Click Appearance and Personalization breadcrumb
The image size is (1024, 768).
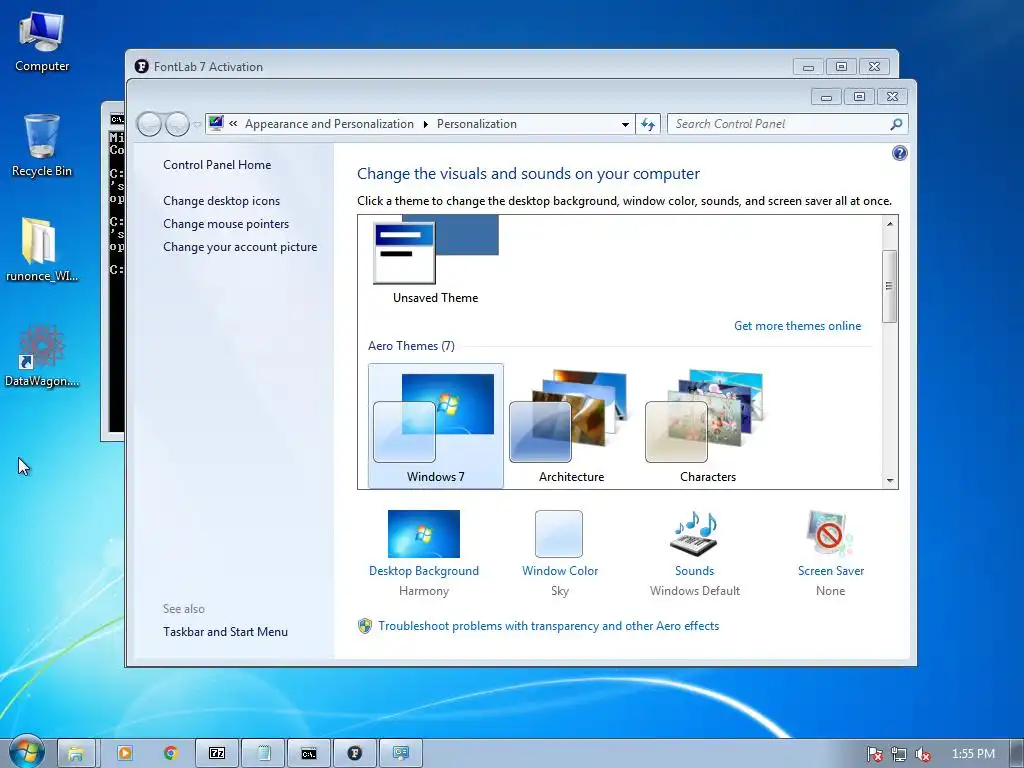(329, 124)
